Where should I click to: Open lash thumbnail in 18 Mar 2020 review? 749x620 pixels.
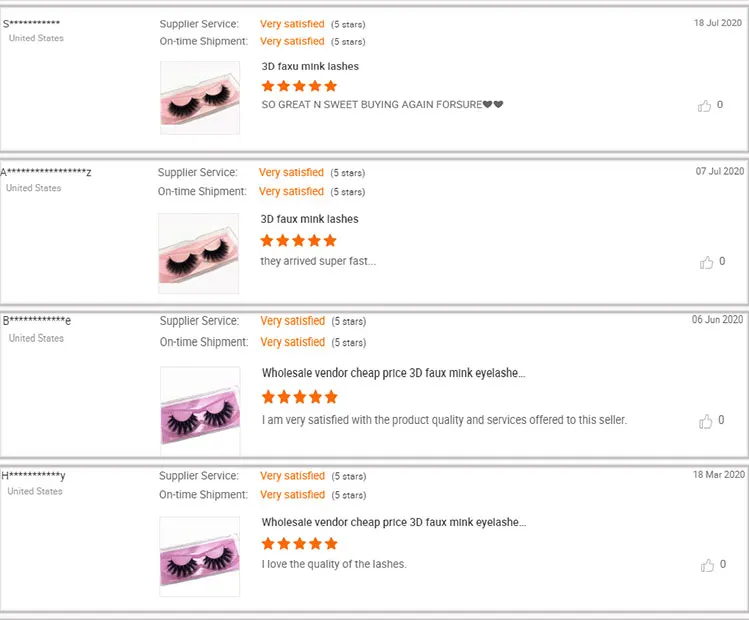200,556
